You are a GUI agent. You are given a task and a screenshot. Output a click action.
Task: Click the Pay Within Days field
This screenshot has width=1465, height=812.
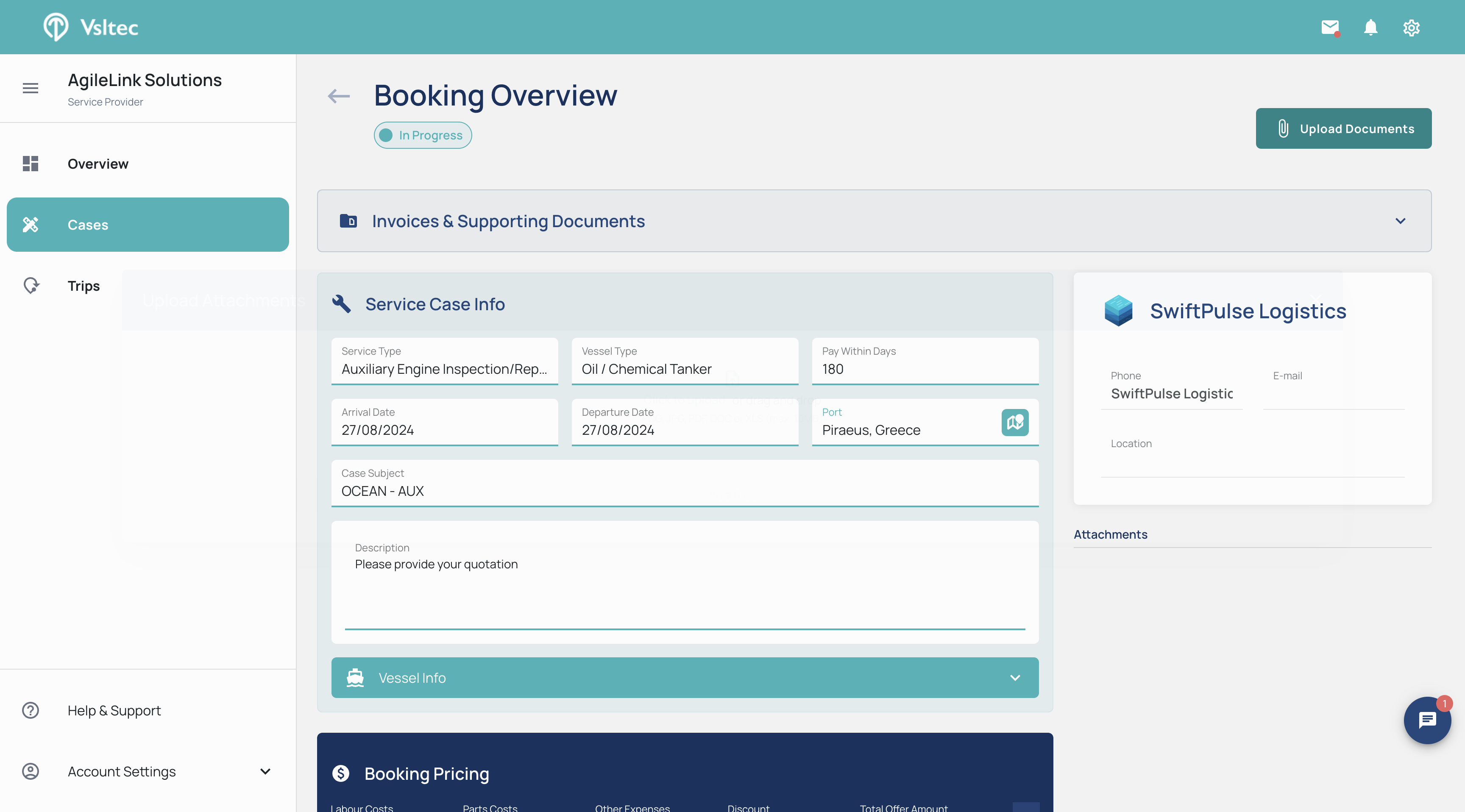925,362
